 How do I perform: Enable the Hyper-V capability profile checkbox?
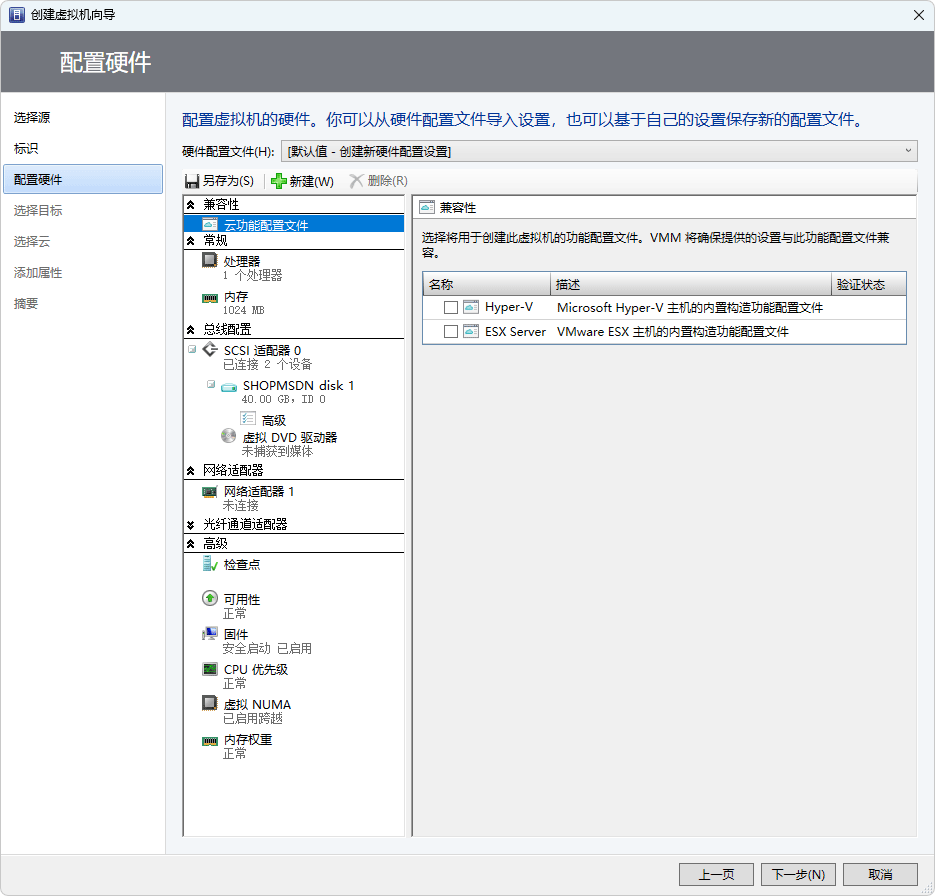(x=451, y=308)
